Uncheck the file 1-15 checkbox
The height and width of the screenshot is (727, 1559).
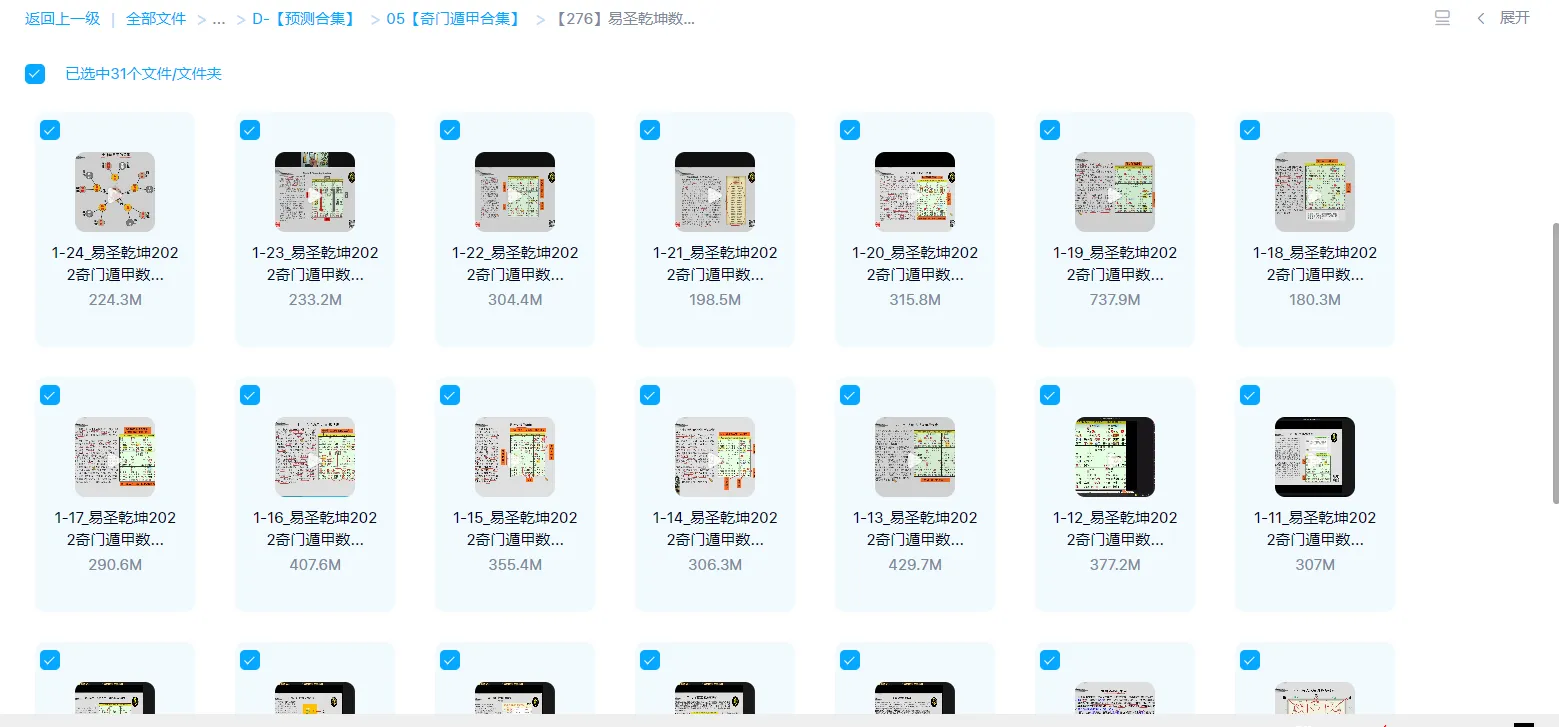(450, 395)
